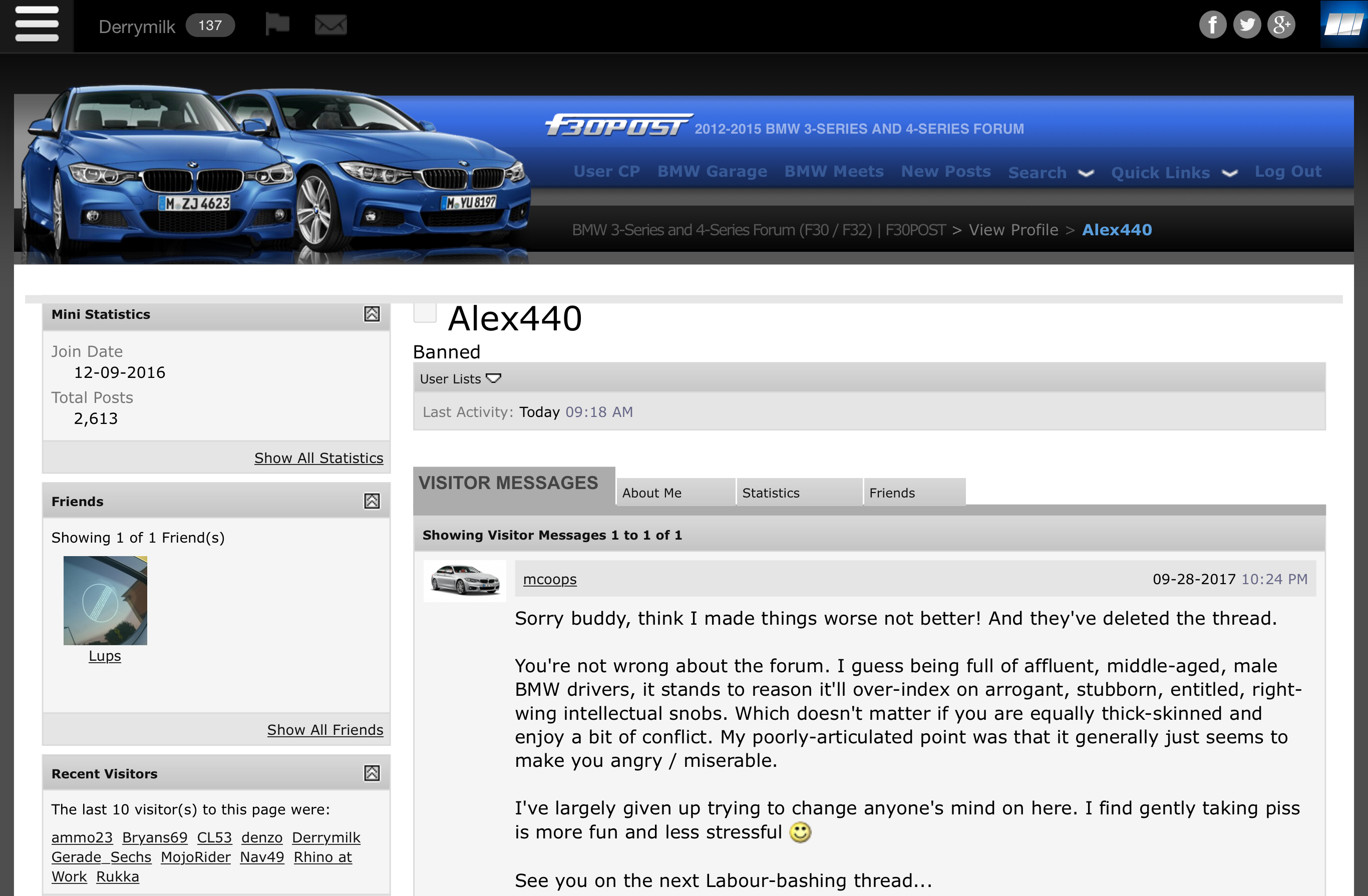Click the Show All Statistics link
The height and width of the screenshot is (896, 1368).
(318, 458)
